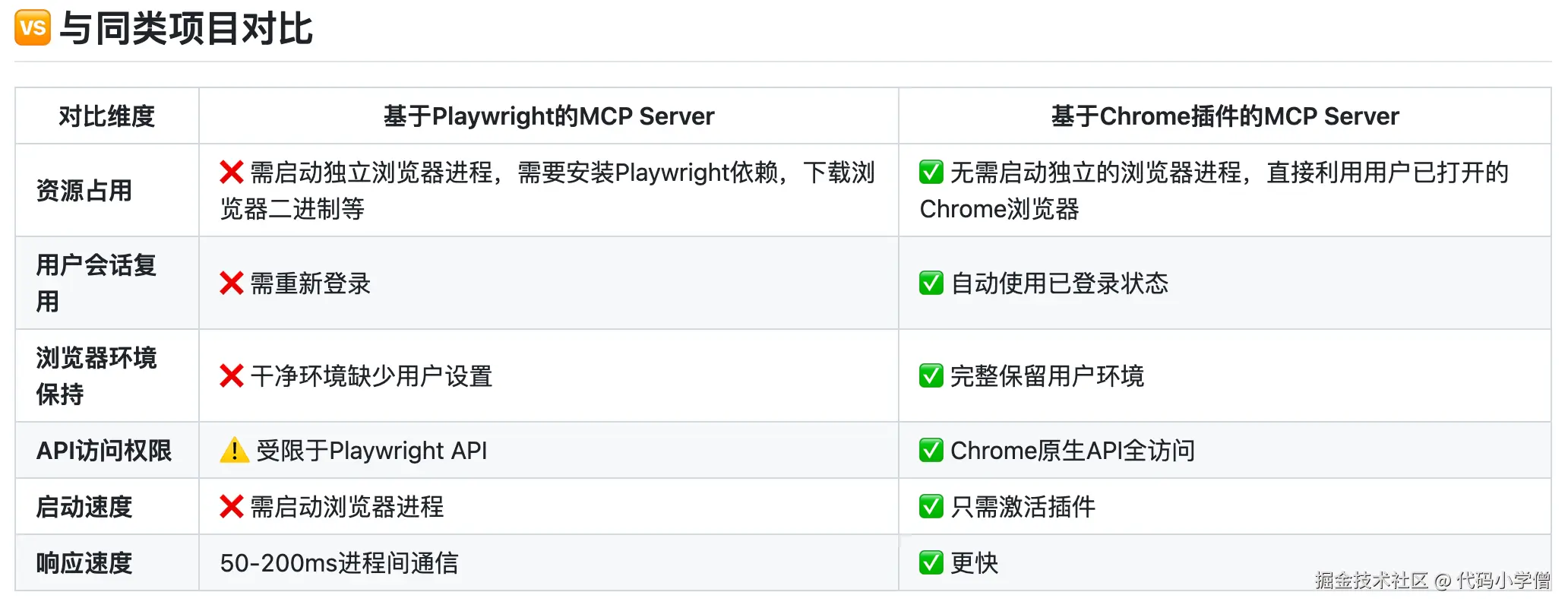Click the green check beside 只需激活插件
This screenshot has height=608, width=1568.
931,507
